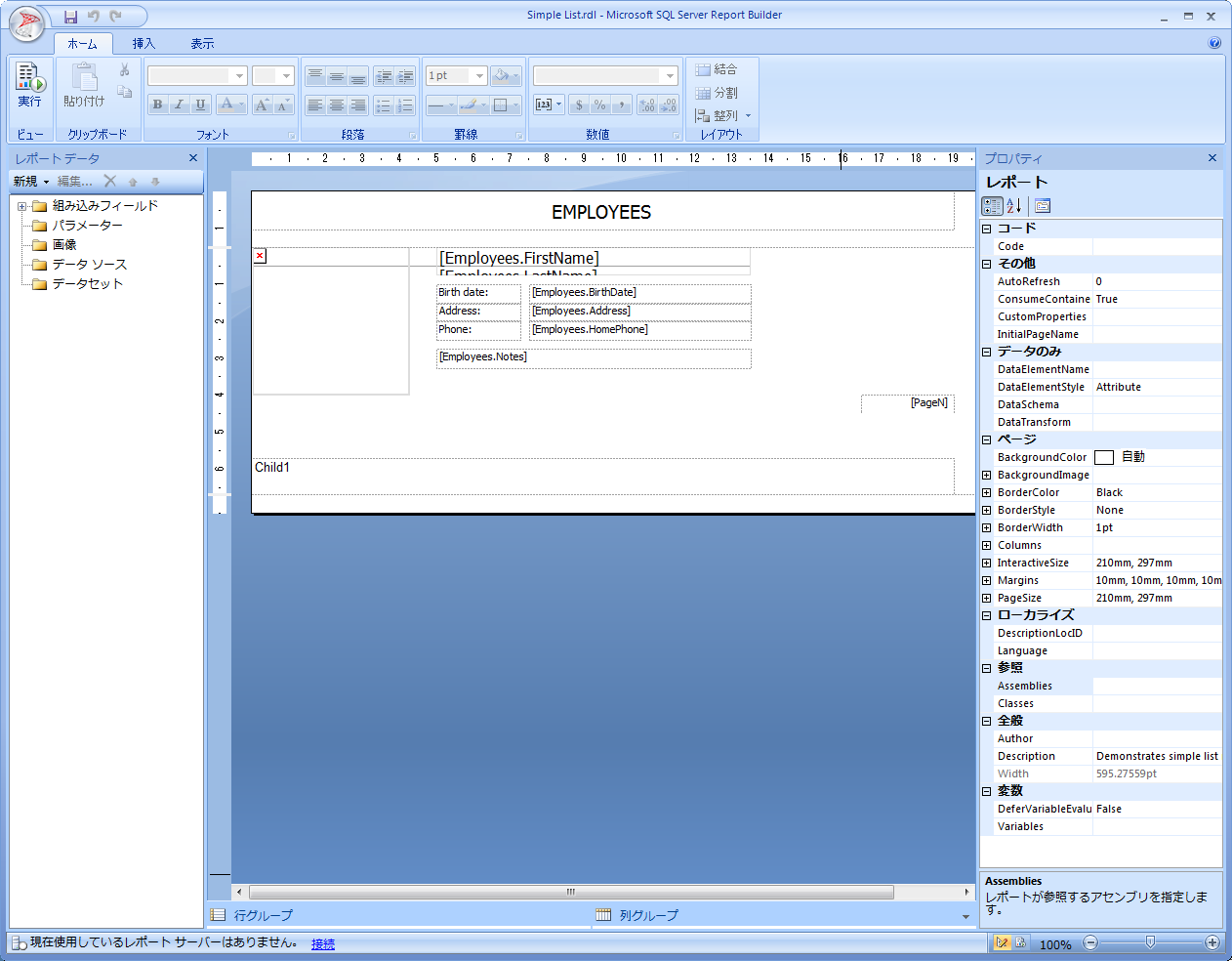Screen dimensions: 1232x961
Task: Open the 新規 button in Report Data panel
Action: click(30, 182)
